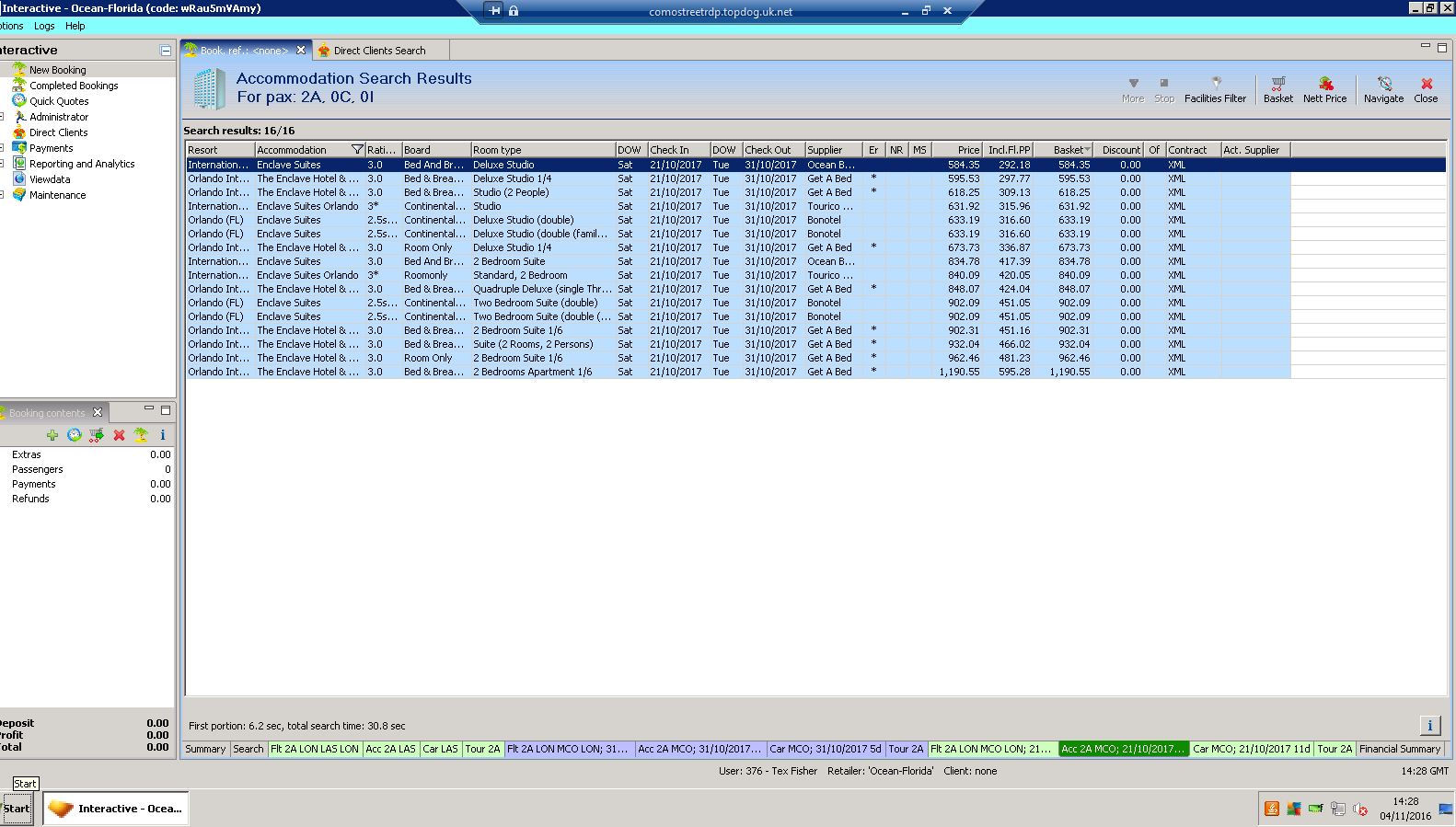Go to the Search bottom tab
Screen dimensions: 1456x827
coord(248,749)
